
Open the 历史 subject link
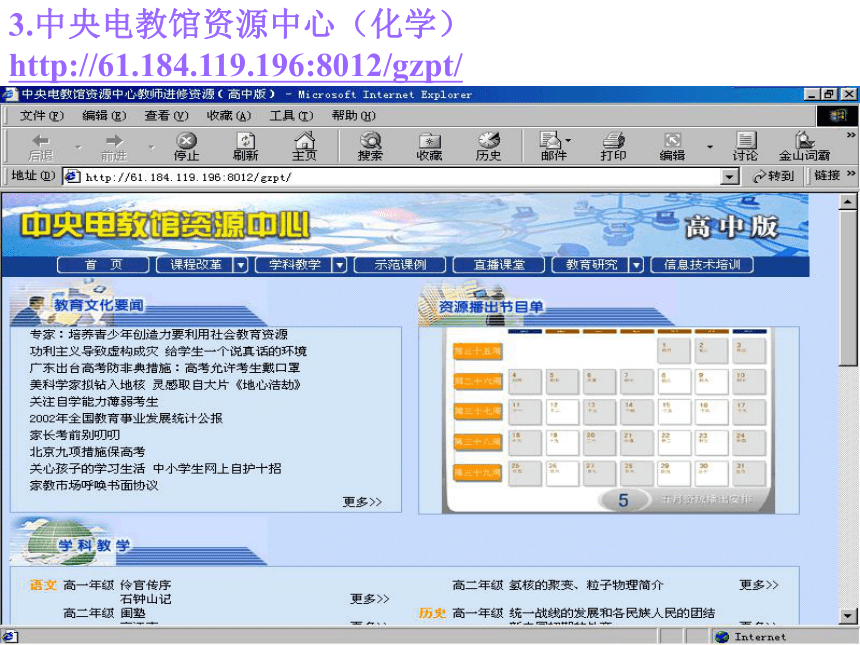pos(432,613)
